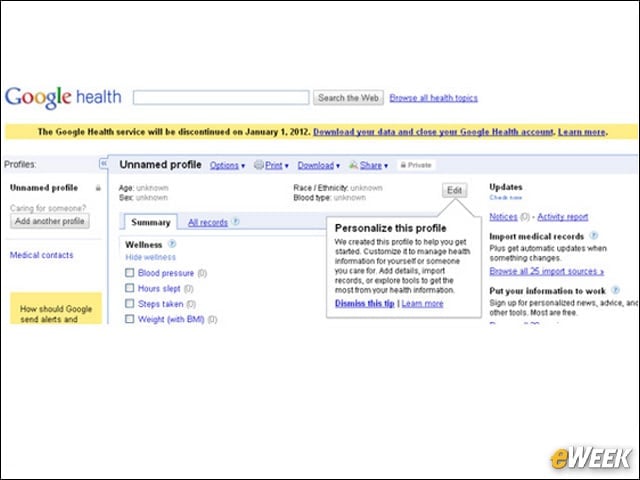This screenshot has height=480, width=640.
Task: Open Hours slept link
Action: (x=159, y=289)
